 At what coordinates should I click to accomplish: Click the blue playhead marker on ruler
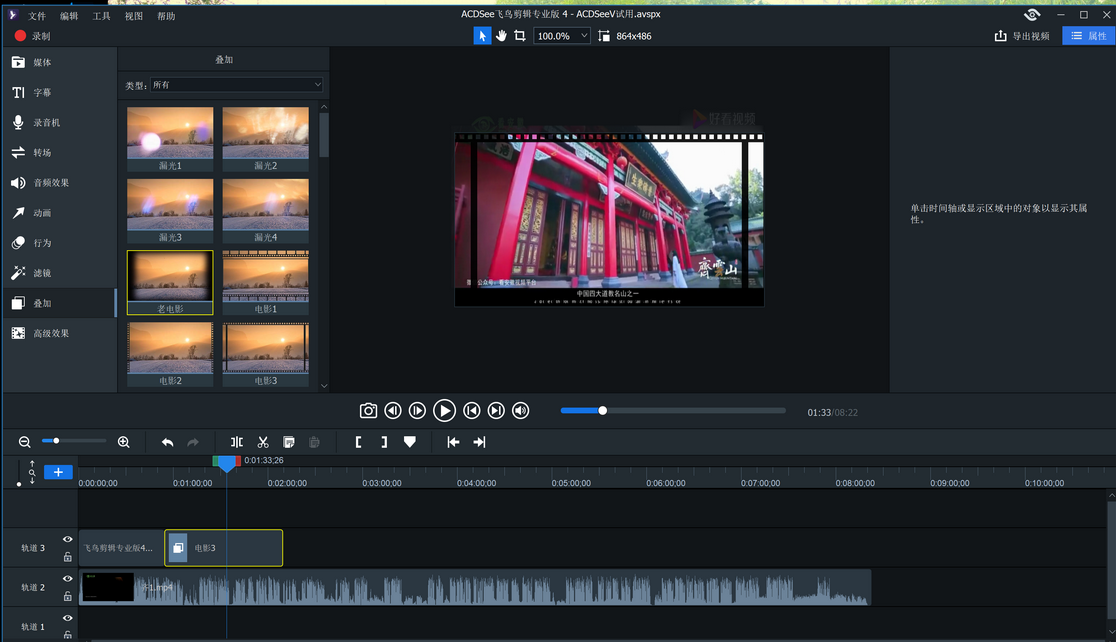226,464
